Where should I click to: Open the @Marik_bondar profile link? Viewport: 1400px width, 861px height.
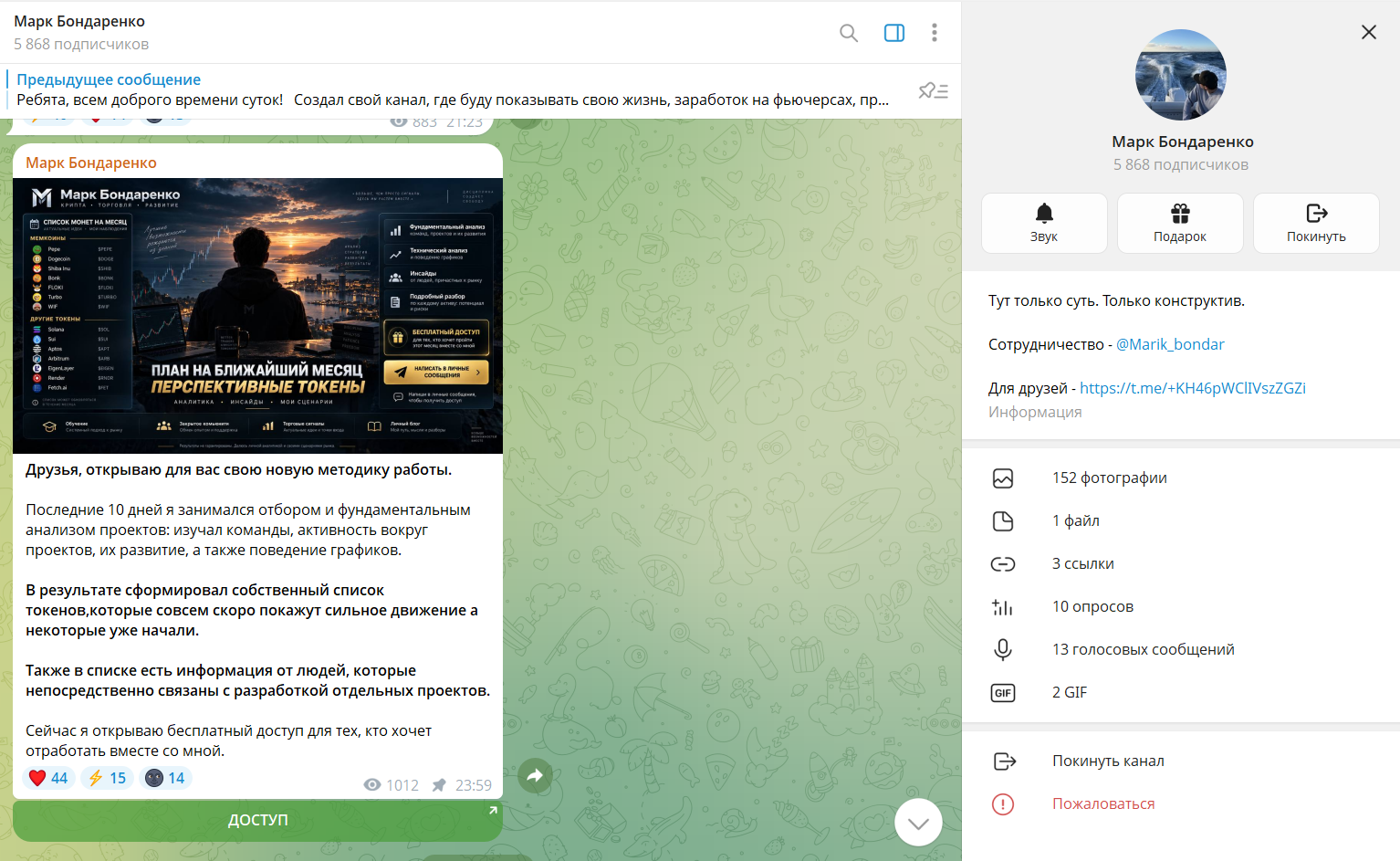coord(1170,344)
